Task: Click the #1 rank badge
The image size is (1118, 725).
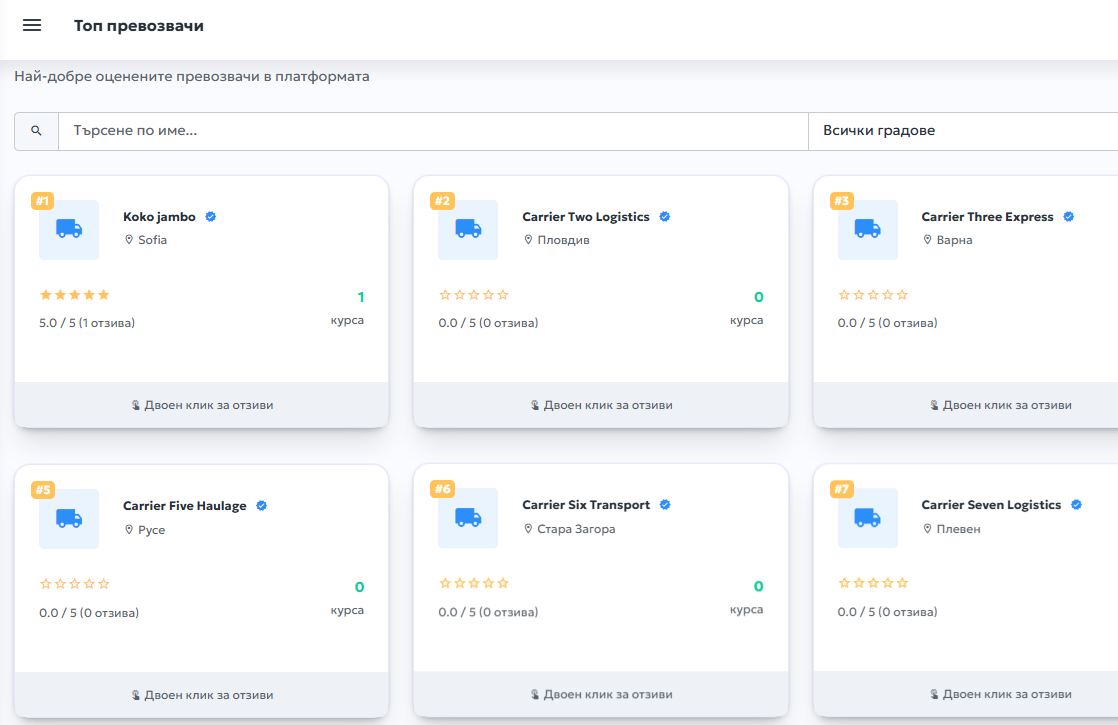Action: click(x=43, y=201)
